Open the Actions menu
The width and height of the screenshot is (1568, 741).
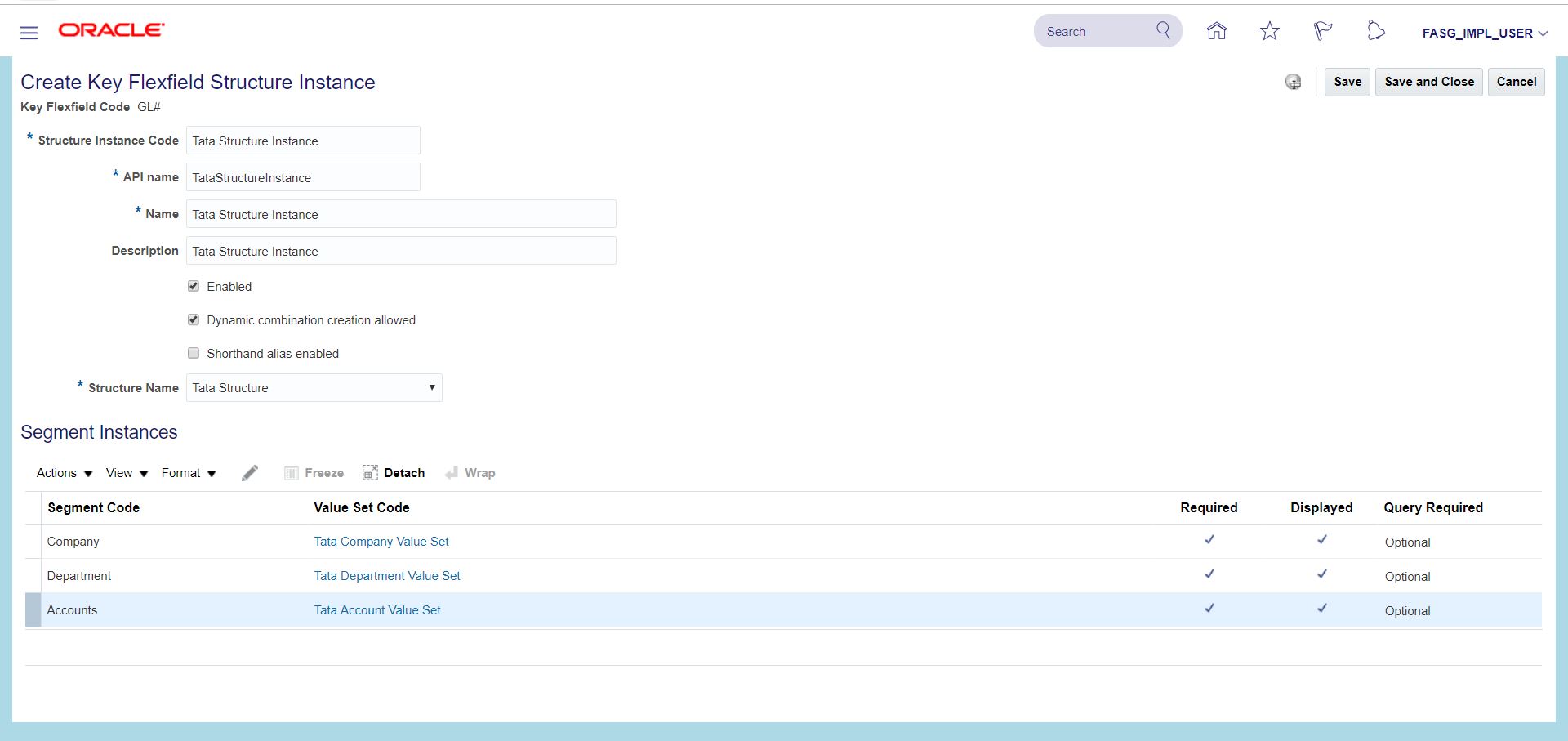tap(65, 473)
